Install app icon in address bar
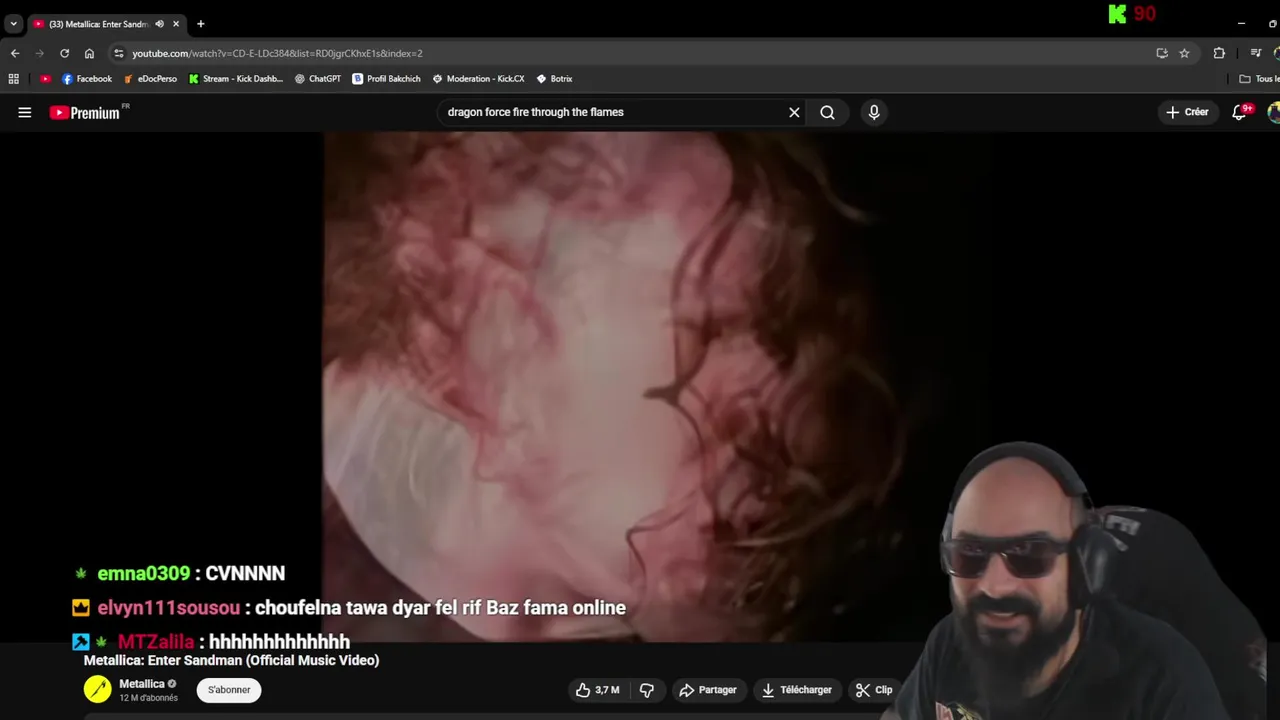Viewport: 1280px width, 720px height. 1162,53
